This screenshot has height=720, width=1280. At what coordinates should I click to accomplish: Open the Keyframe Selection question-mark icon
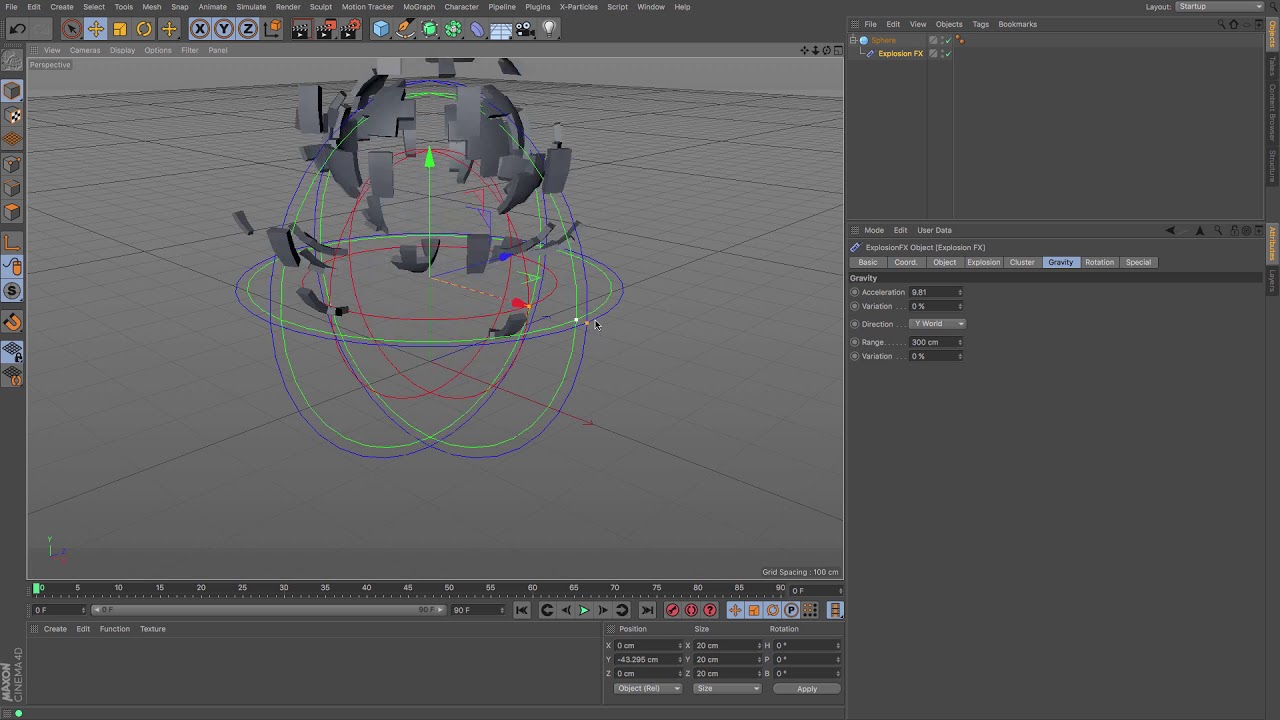tap(710, 610)
